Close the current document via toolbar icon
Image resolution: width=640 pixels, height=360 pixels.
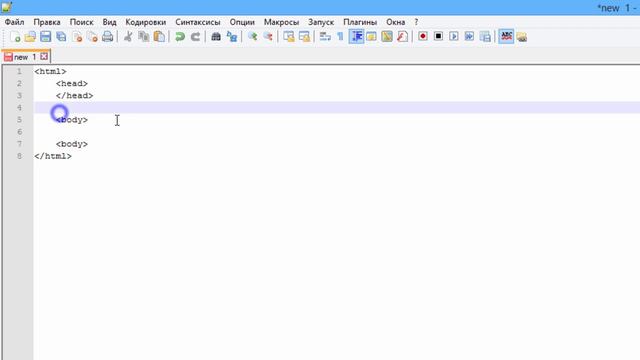77,37
